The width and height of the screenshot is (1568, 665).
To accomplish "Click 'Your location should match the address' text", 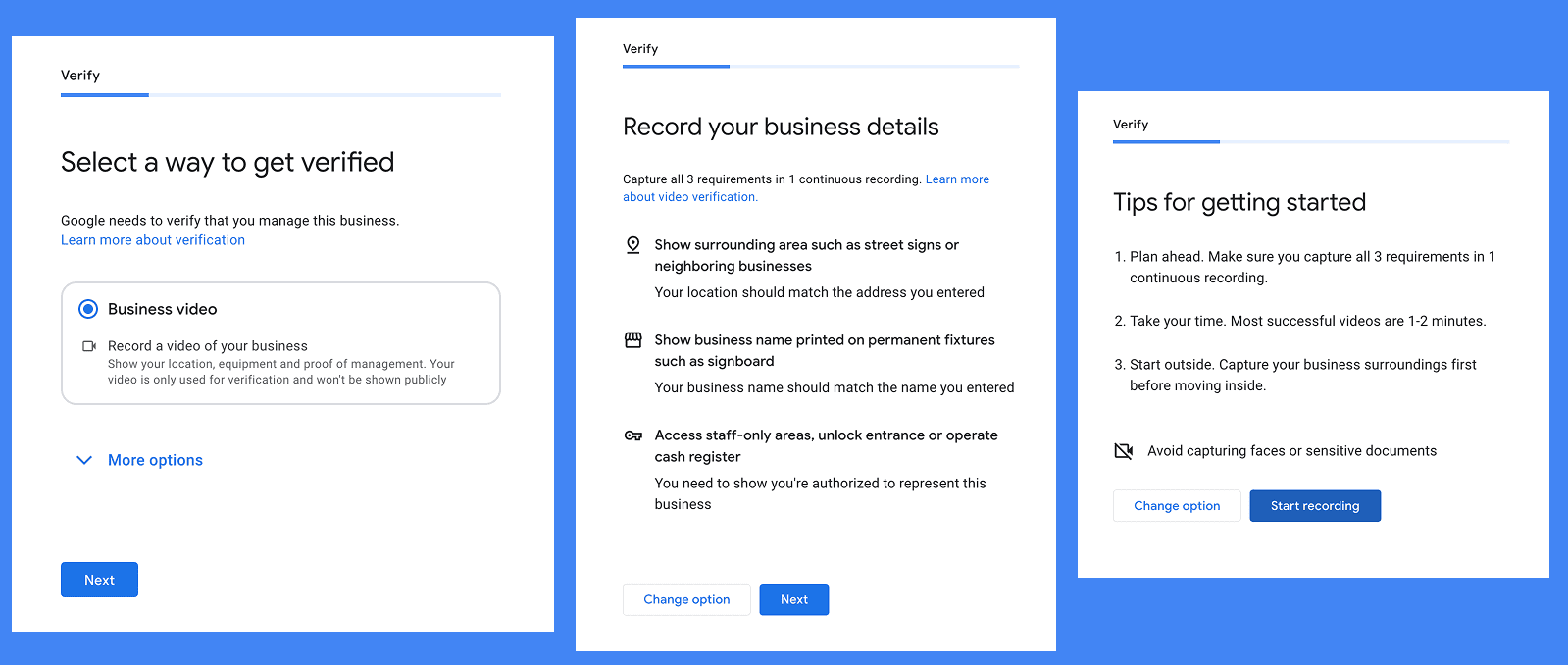I will click(x=820, y=292).
